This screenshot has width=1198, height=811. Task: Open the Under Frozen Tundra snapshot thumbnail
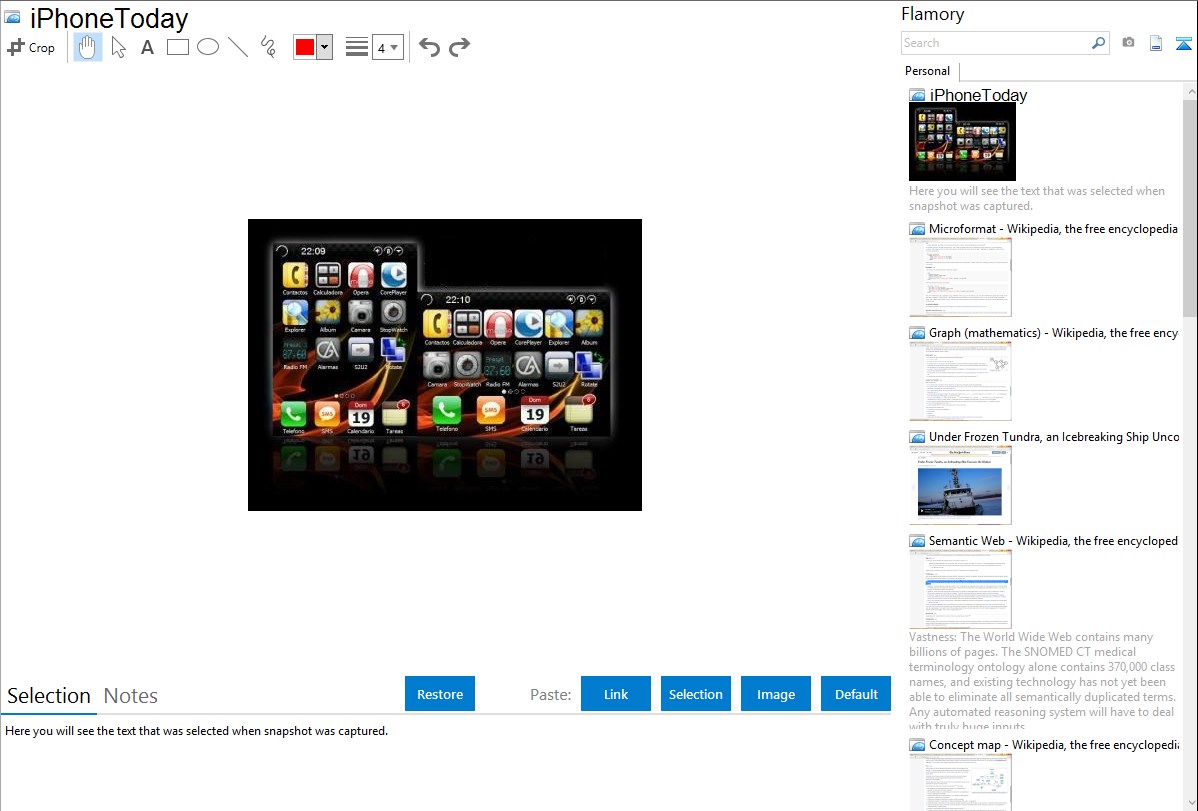[x=960, y=485]
